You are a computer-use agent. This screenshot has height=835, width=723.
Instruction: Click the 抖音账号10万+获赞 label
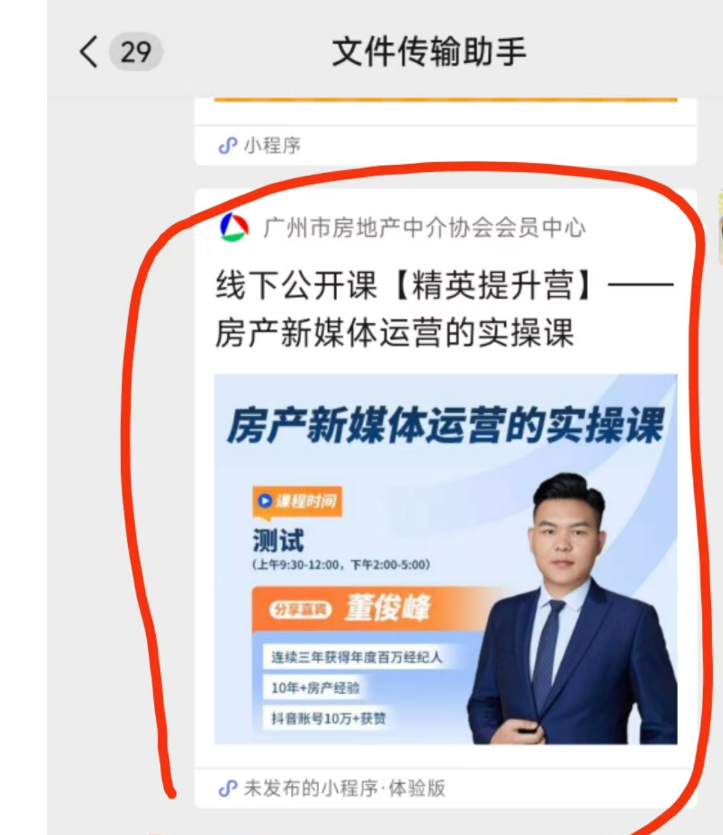click(x=328, y=719)
